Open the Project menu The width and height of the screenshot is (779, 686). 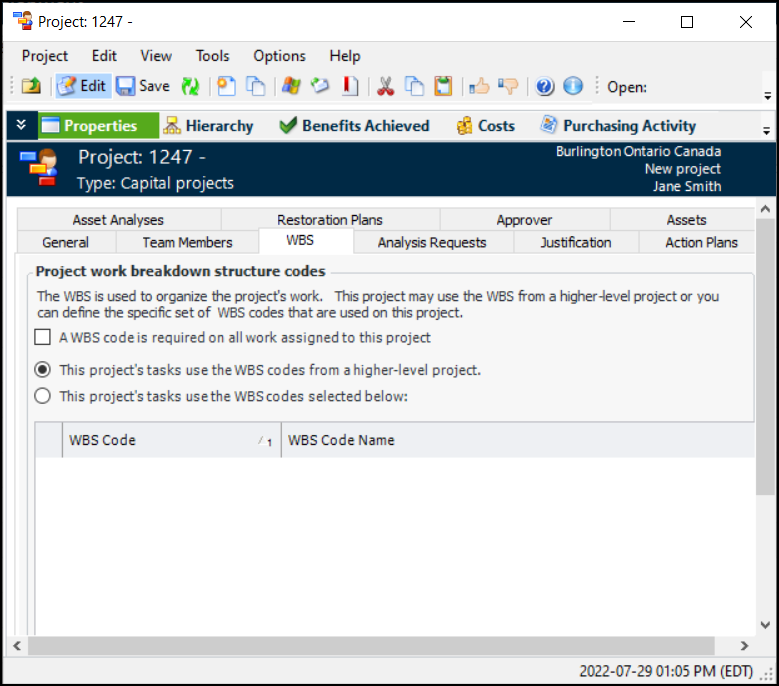[45, 56]
